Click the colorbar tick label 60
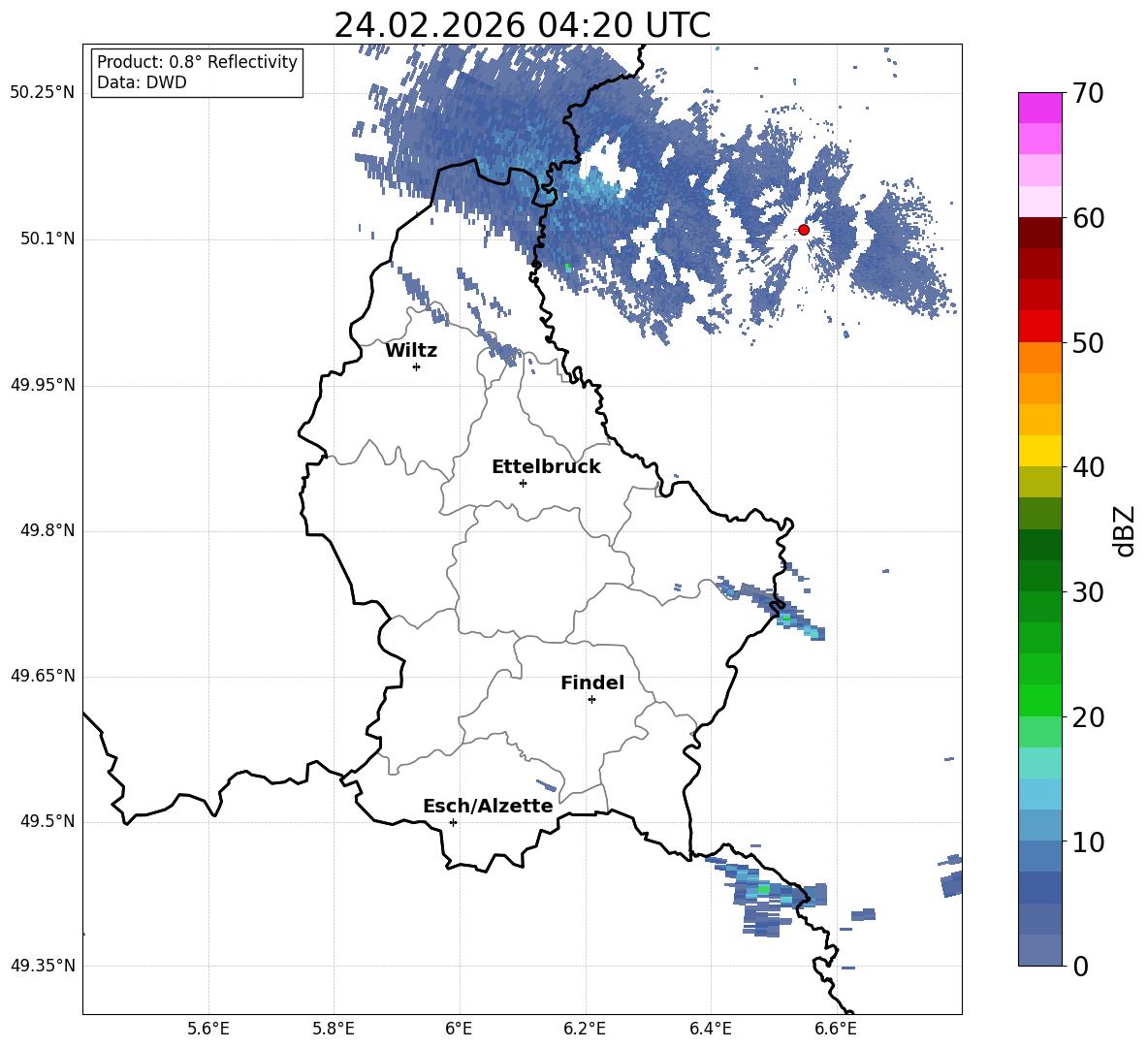This screenshot has width=1148, height=1048. click(x=1088, y=218)
